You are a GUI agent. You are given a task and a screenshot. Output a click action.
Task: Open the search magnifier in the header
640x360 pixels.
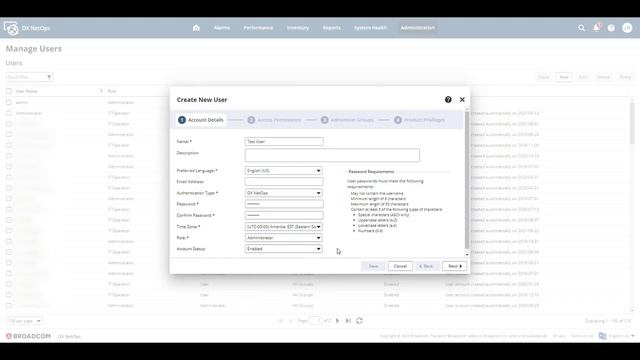(x=581, y=28)
